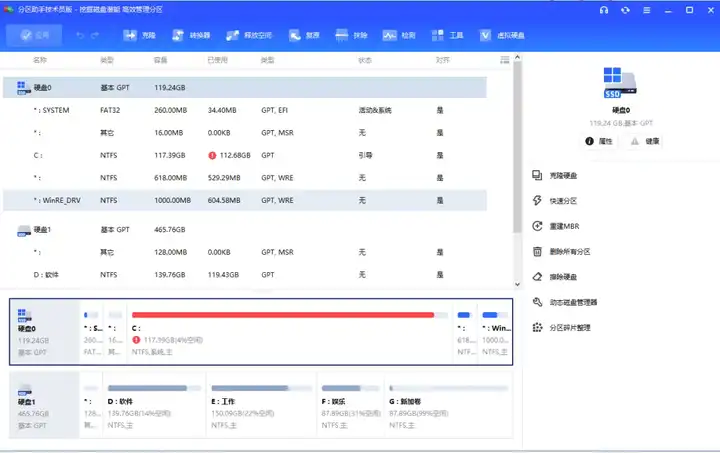The image size is (720, 453).
Task: Select the F: 娱乐 partition in the disk map
Action: (x=351, y=405)
